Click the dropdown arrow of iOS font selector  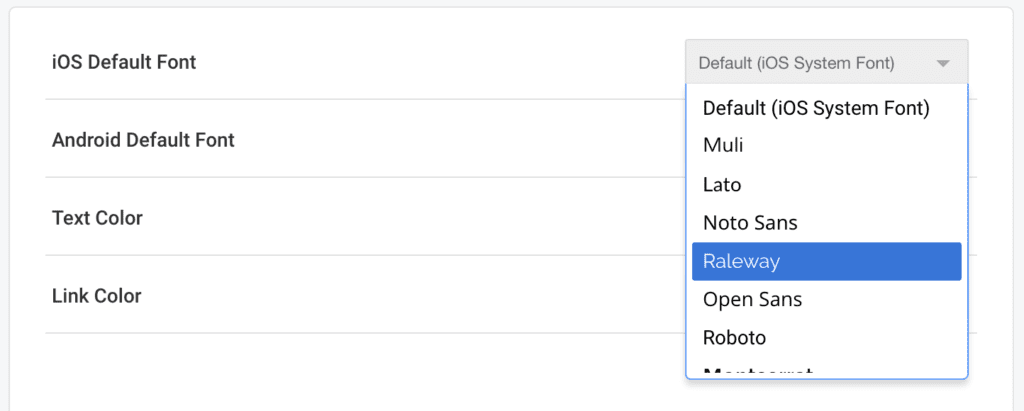pyautogui.click(x=942, y=64)
